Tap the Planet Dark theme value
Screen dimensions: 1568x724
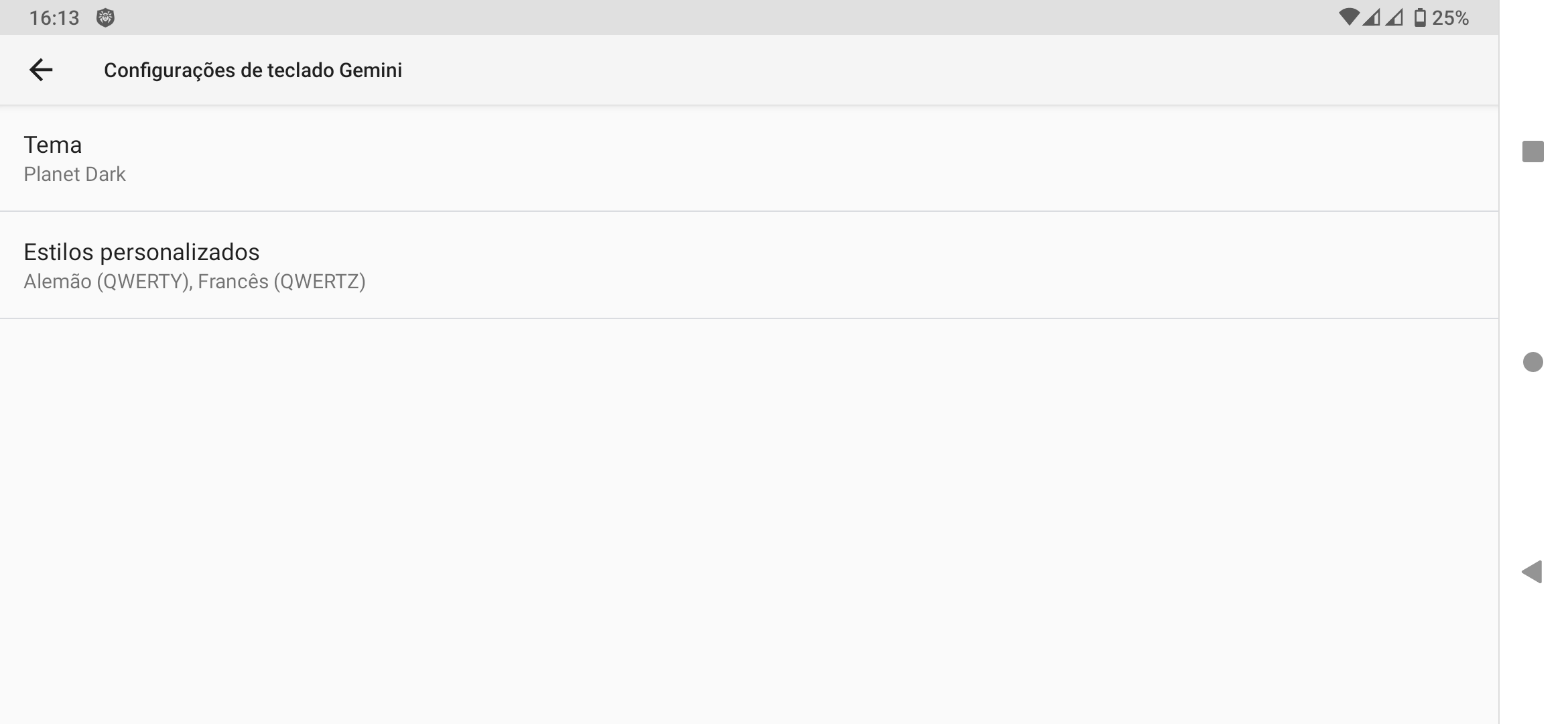click(x=74, y=174)
